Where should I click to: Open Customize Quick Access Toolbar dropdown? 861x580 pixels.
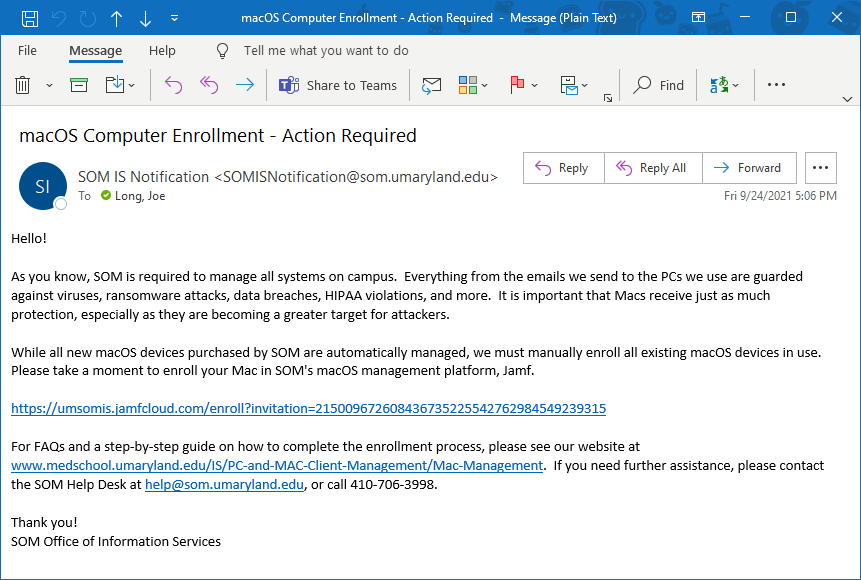[x=175, y=18]
